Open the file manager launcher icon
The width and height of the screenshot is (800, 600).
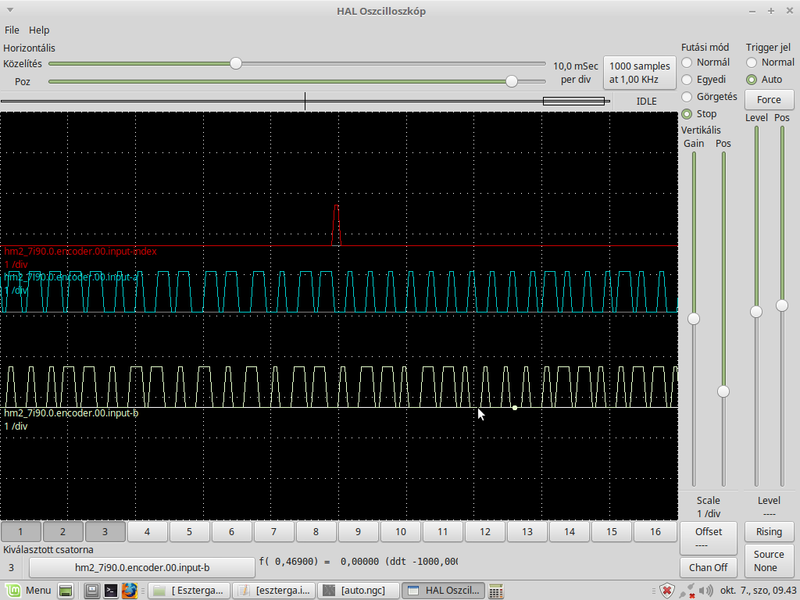pos(92,591)
